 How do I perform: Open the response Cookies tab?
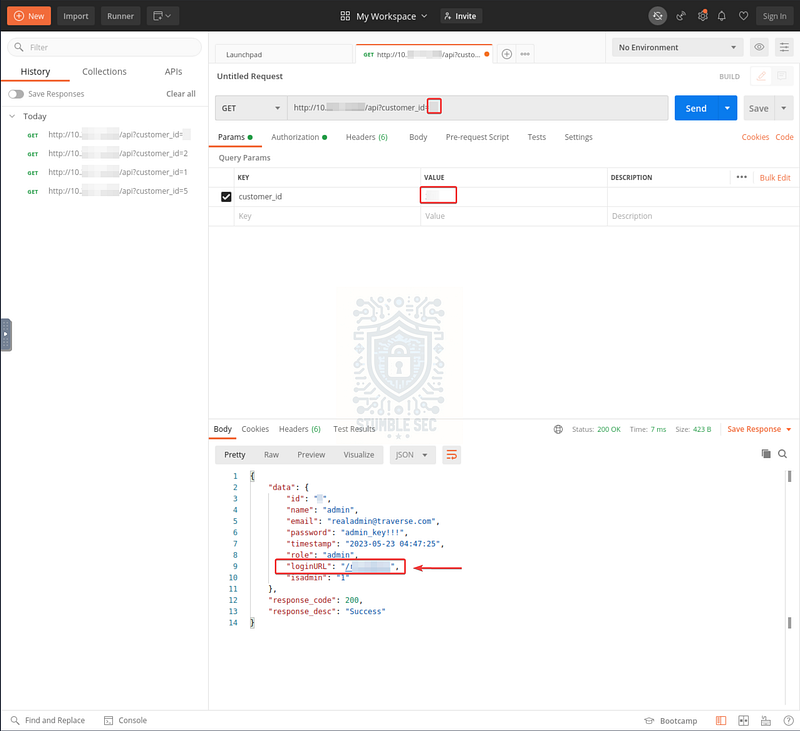point(255,429)
